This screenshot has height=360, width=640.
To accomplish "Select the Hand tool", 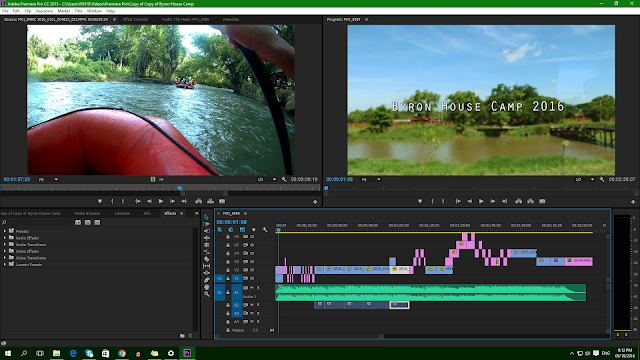I will tap(207, 287).
